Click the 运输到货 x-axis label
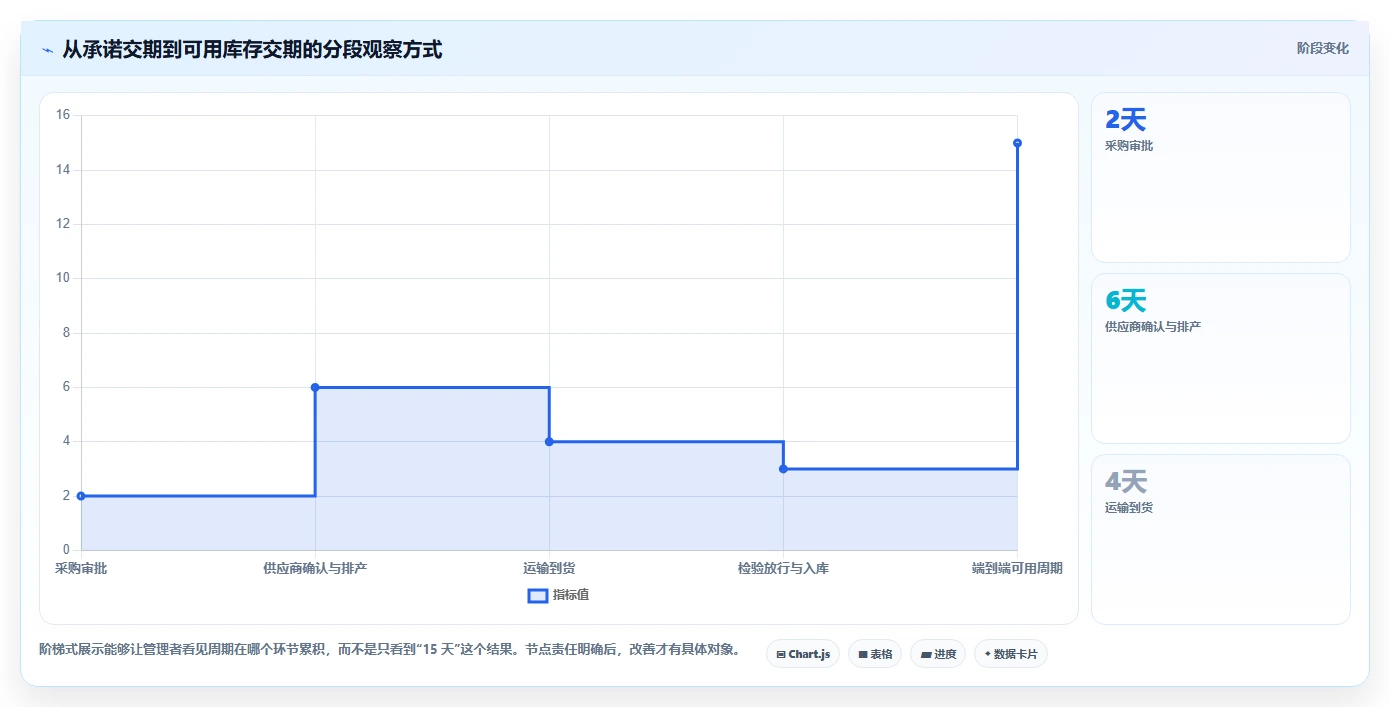 click(549, 568)
